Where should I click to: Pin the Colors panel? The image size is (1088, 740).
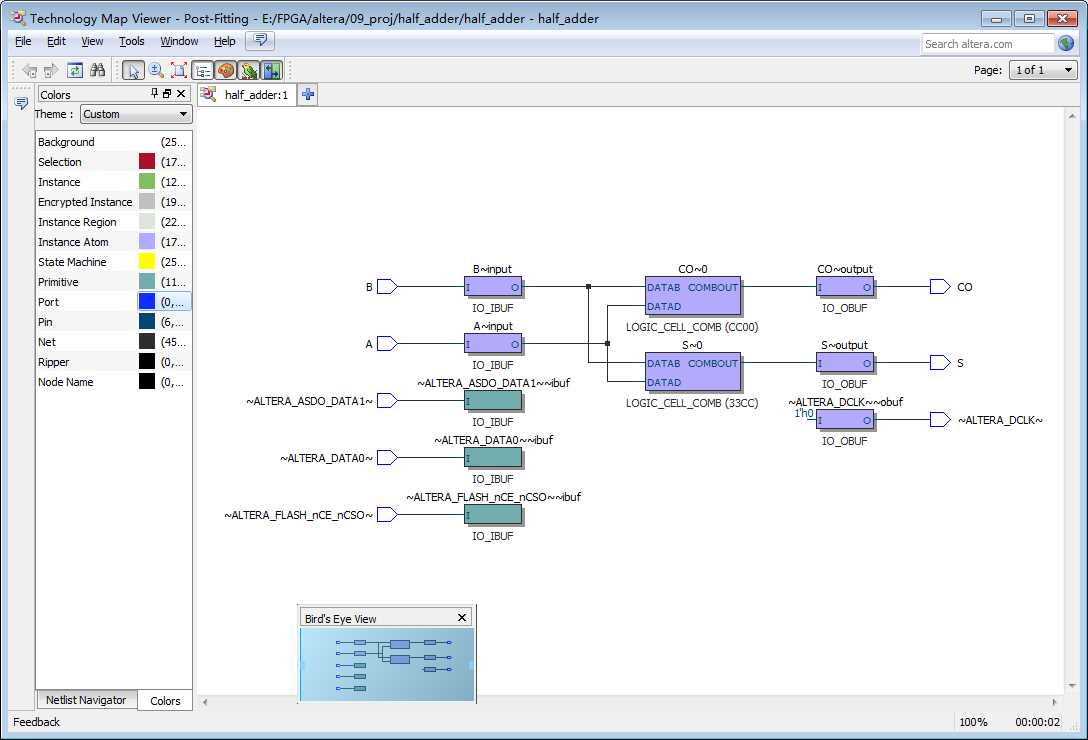154,94
